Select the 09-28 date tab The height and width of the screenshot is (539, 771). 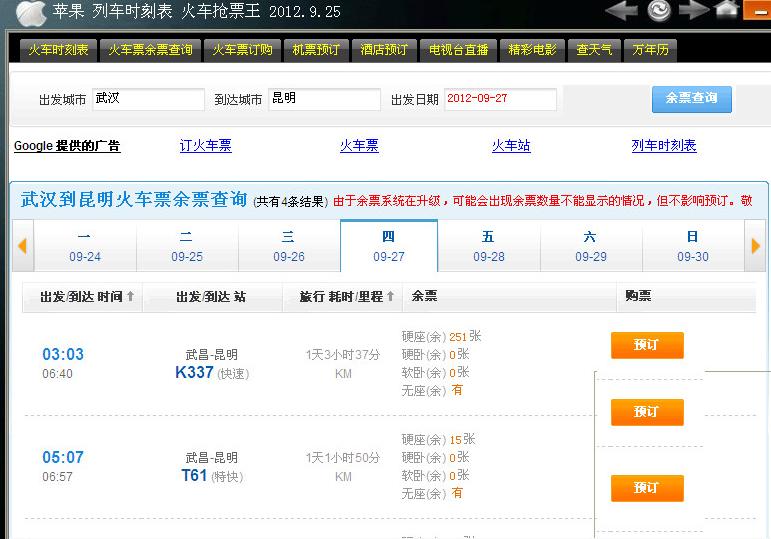[x=488, y=246]
